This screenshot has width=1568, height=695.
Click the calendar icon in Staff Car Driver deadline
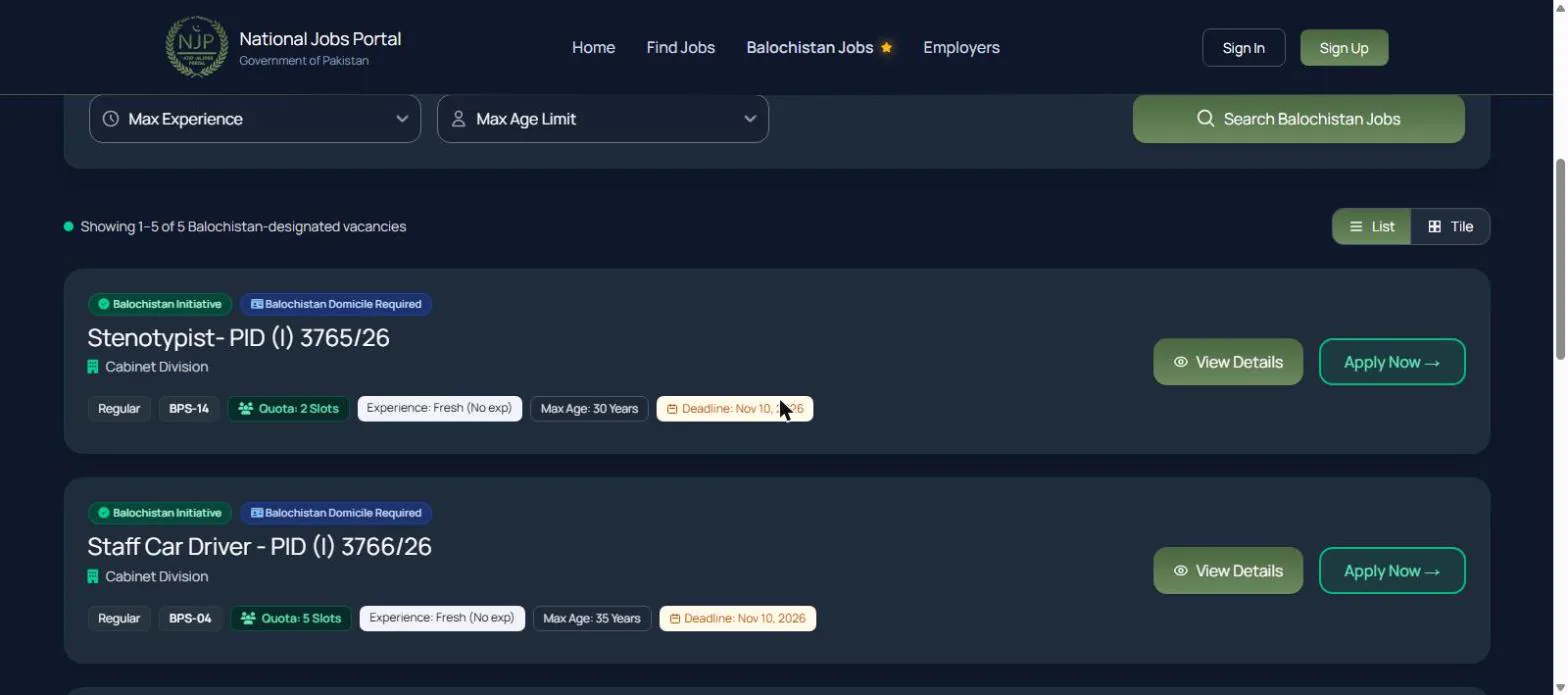coord(675,619)
